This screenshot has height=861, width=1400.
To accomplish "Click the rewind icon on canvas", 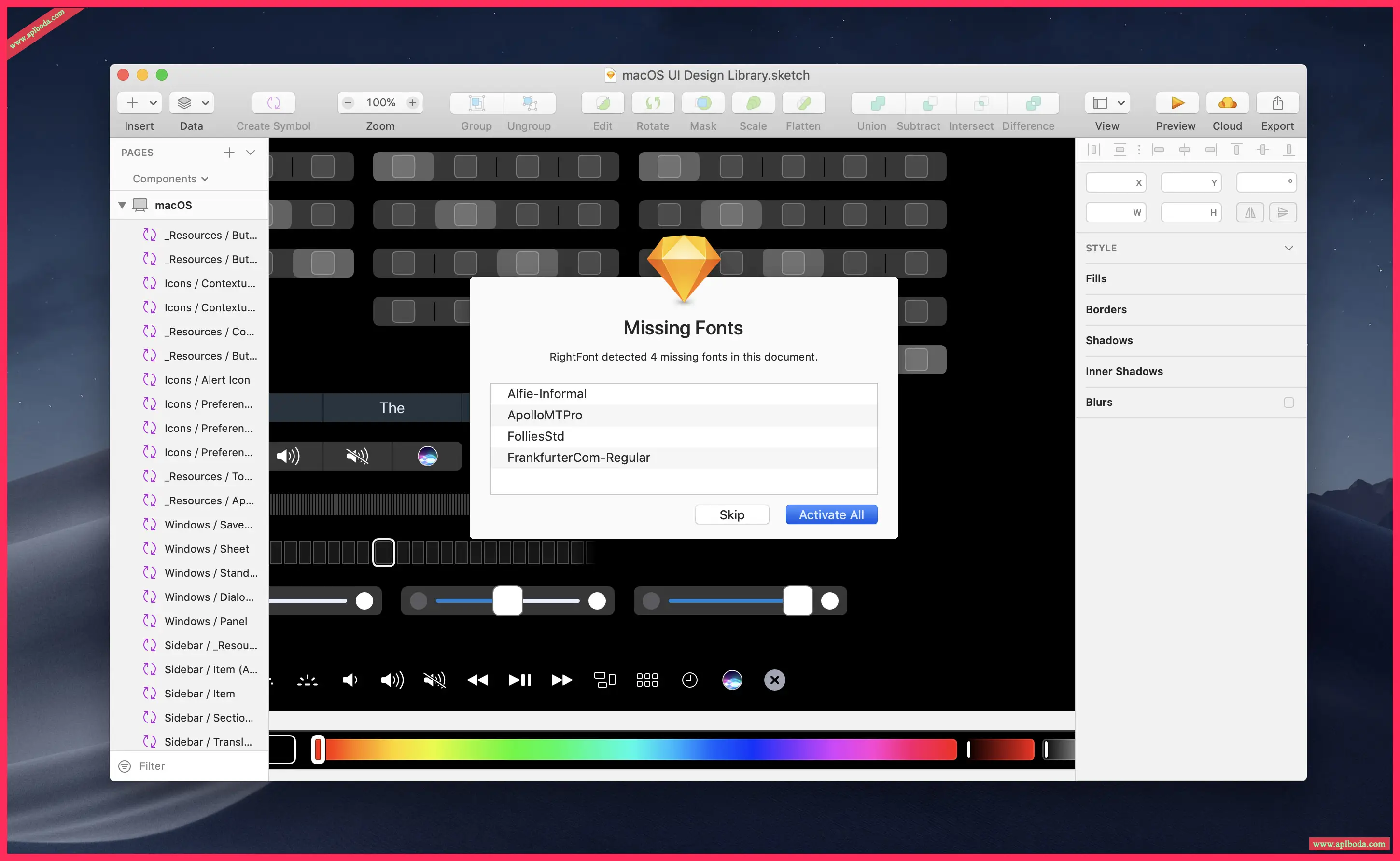I will point(477,680).
